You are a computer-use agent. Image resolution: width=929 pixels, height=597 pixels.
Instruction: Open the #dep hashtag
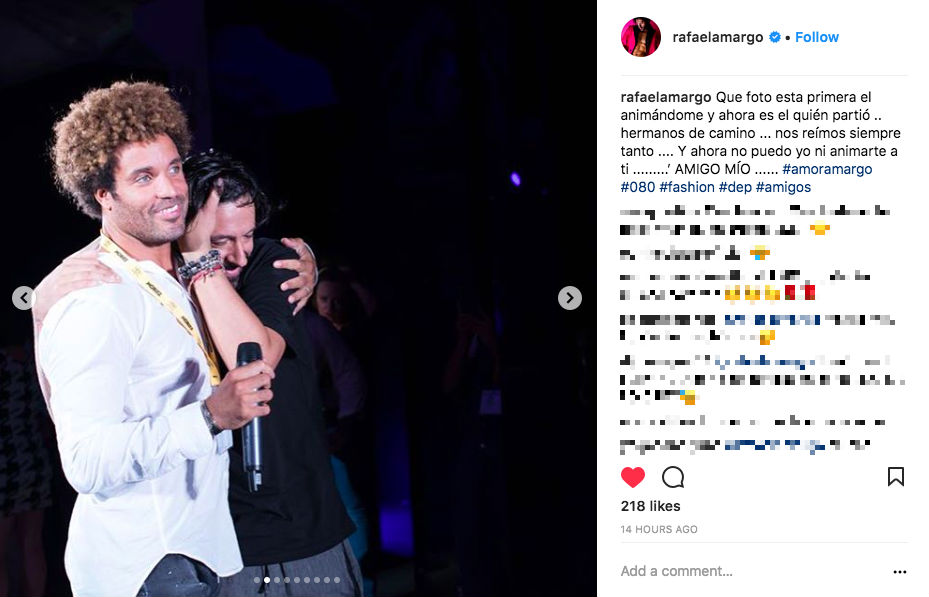coord(735,187)
